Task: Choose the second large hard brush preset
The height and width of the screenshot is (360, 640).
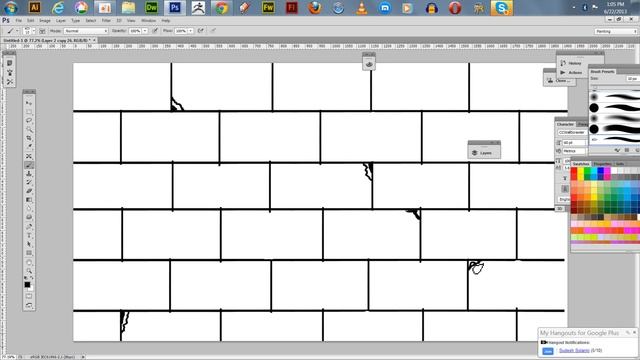Action: [x=614, y=129]
